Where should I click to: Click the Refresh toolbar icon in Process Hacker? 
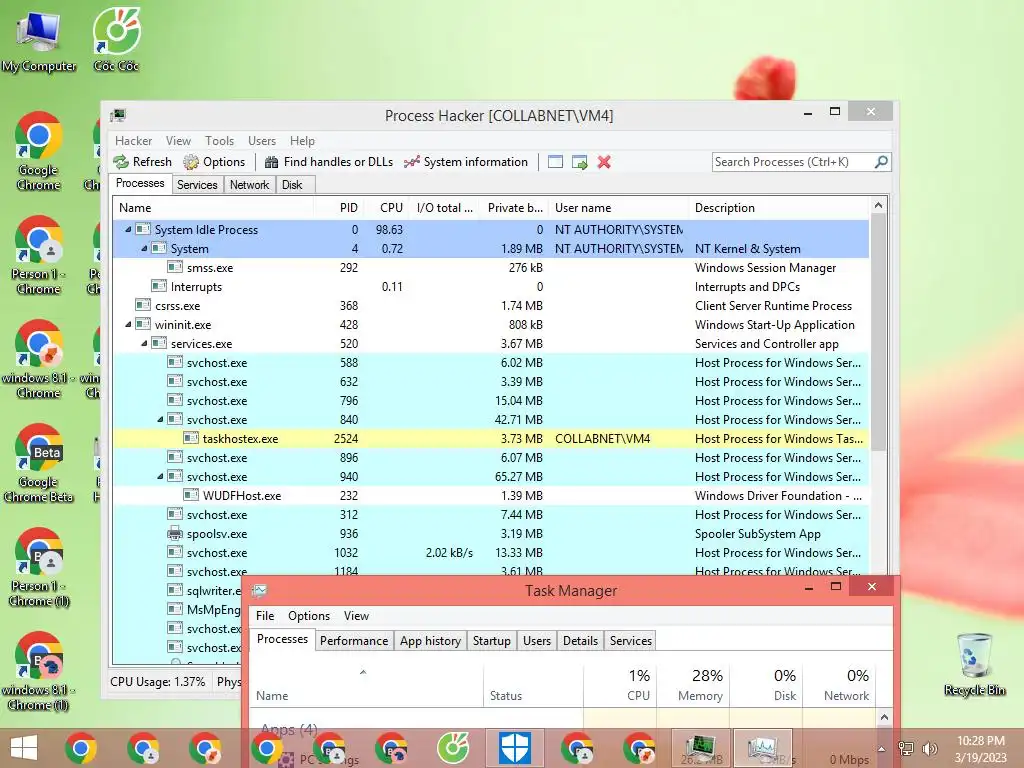coord(121,162)
